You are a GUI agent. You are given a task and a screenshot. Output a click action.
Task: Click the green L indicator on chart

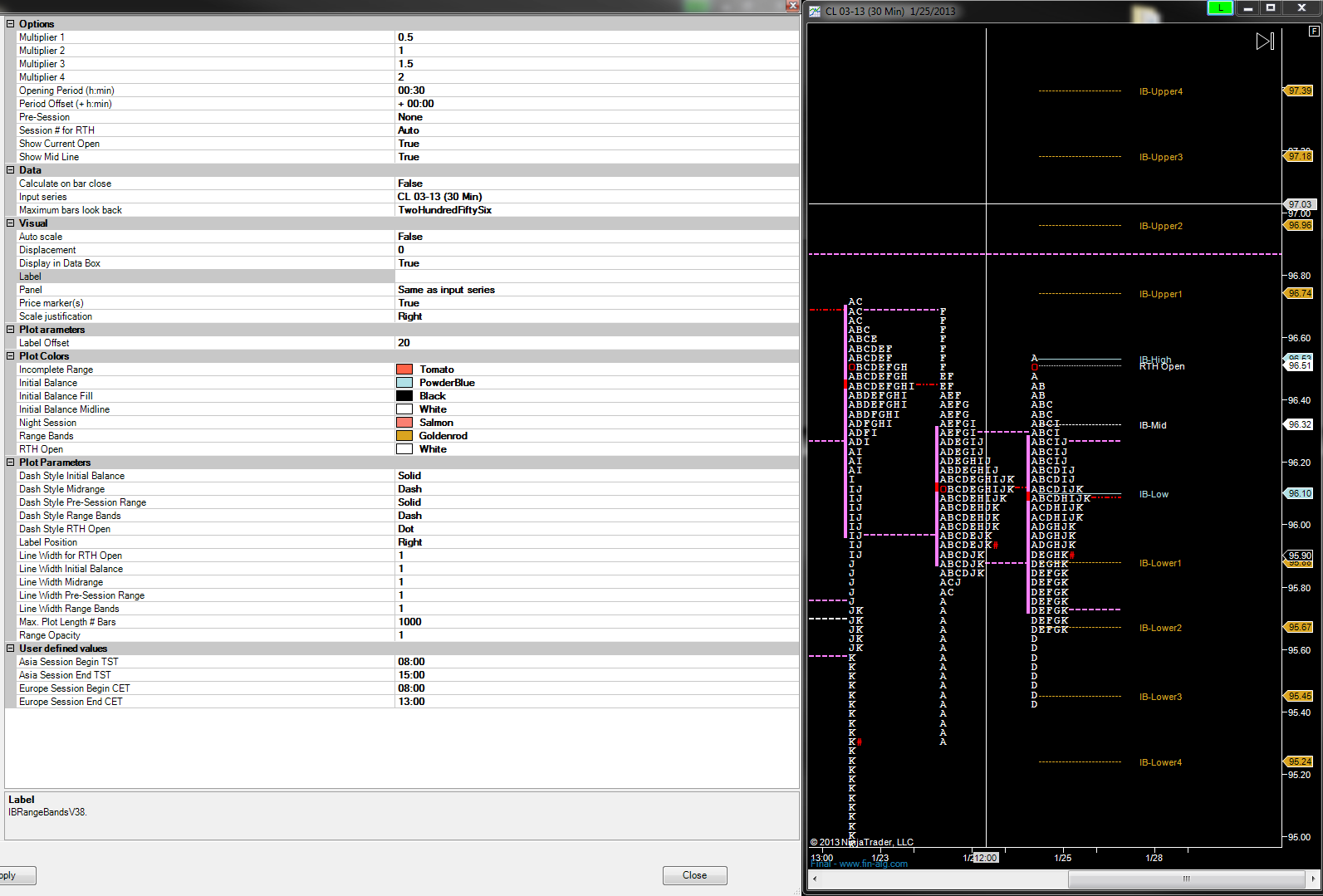(1220, 7)
